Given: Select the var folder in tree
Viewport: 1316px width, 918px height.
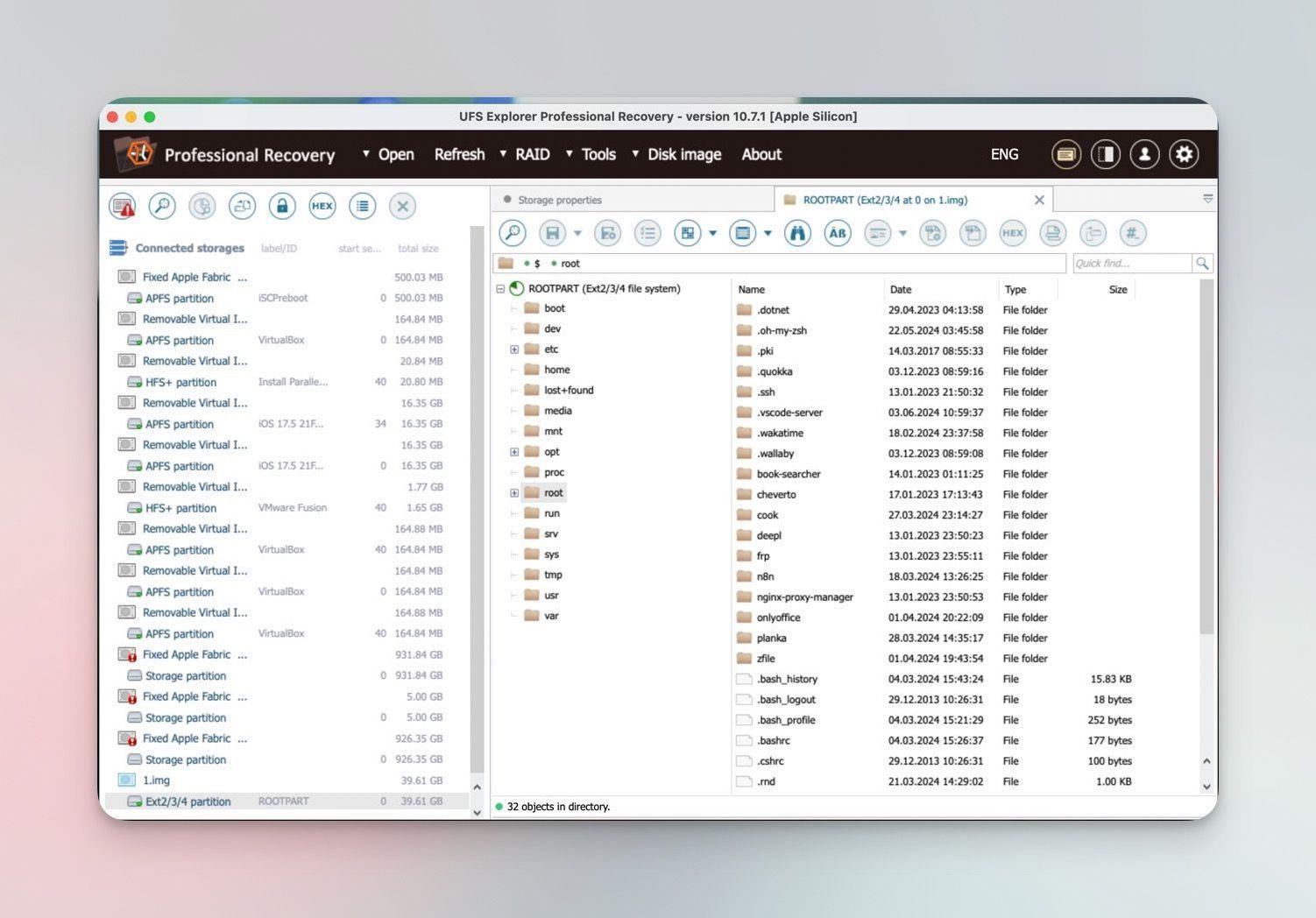Looking at the screenshot, I should 541,616.
